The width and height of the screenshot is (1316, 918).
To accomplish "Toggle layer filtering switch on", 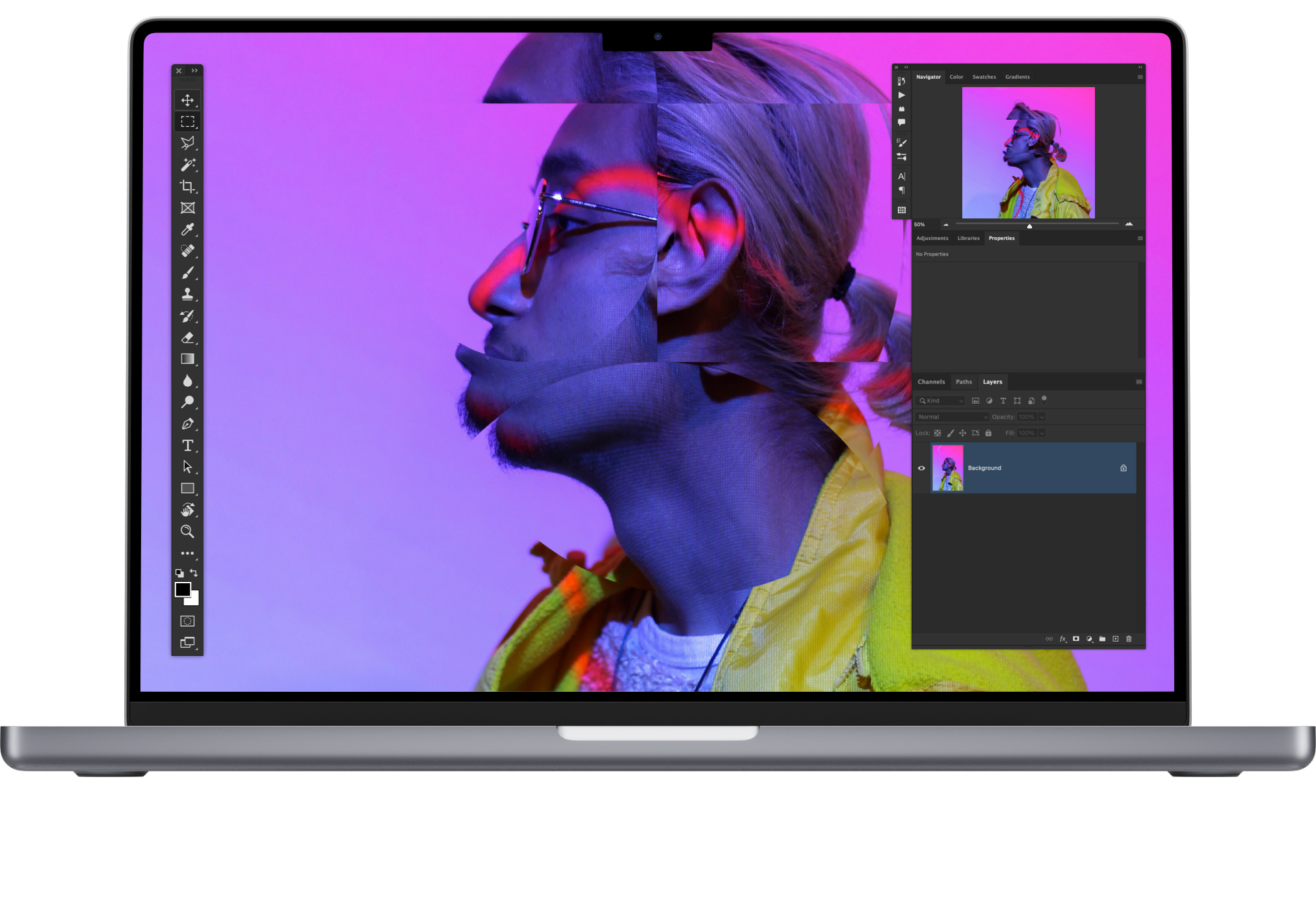I will tap(1044, 400).
